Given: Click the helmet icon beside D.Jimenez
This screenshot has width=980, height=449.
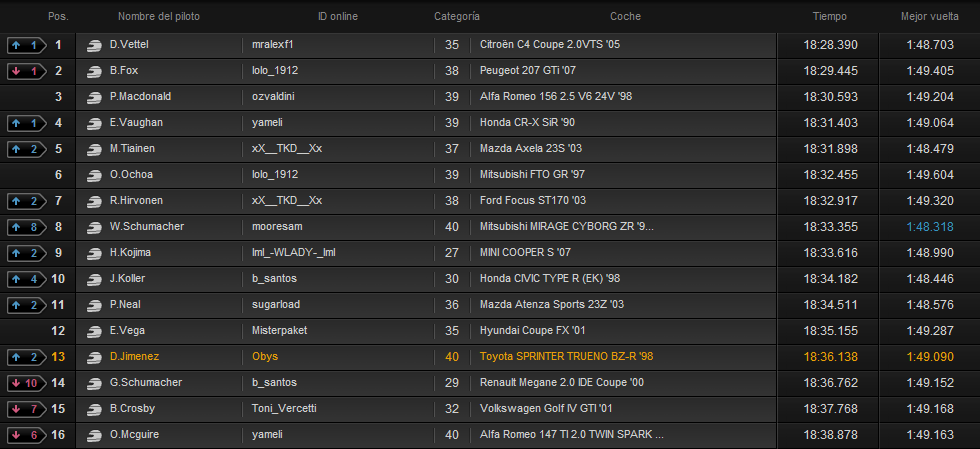Looking at the screenshot, I should tap(94, 357).
